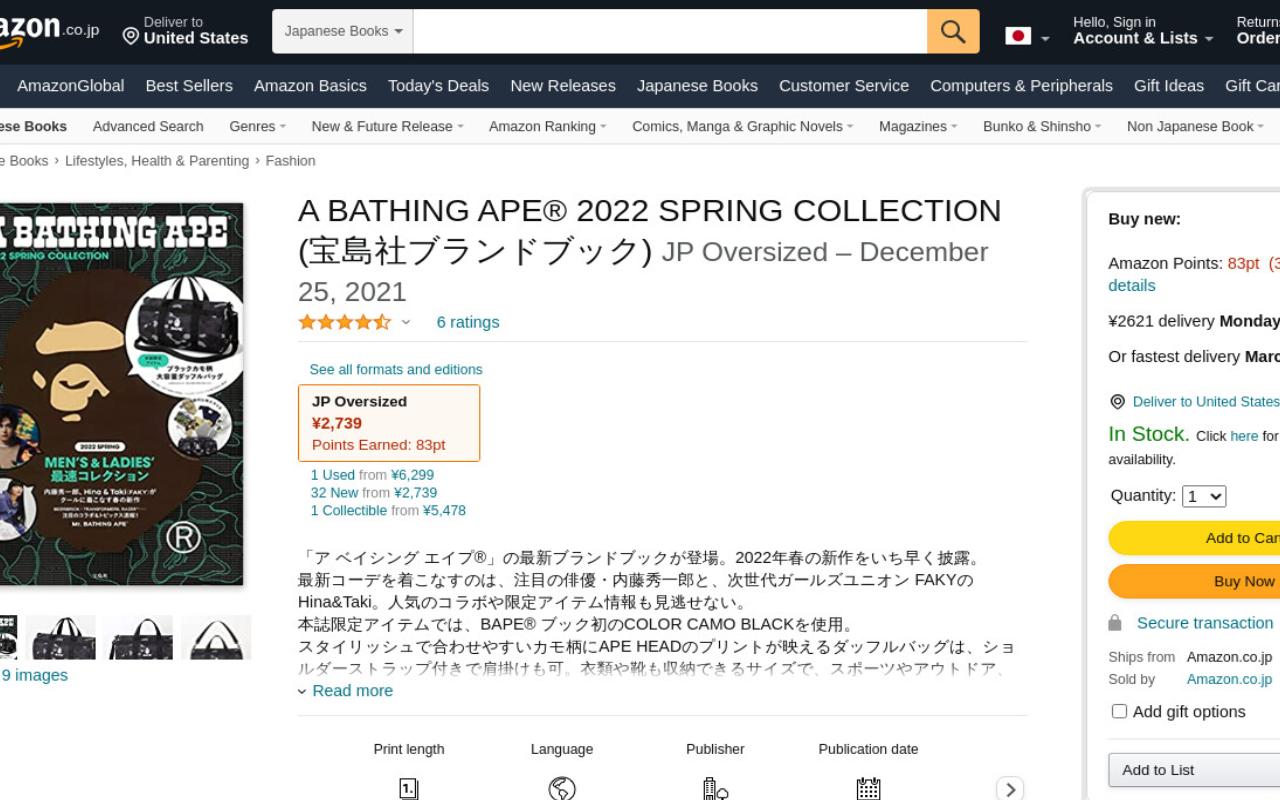This screenshot has width=1280, height=800.
Task: Click the Publication date calendar icon
Action: coord(868,789)
